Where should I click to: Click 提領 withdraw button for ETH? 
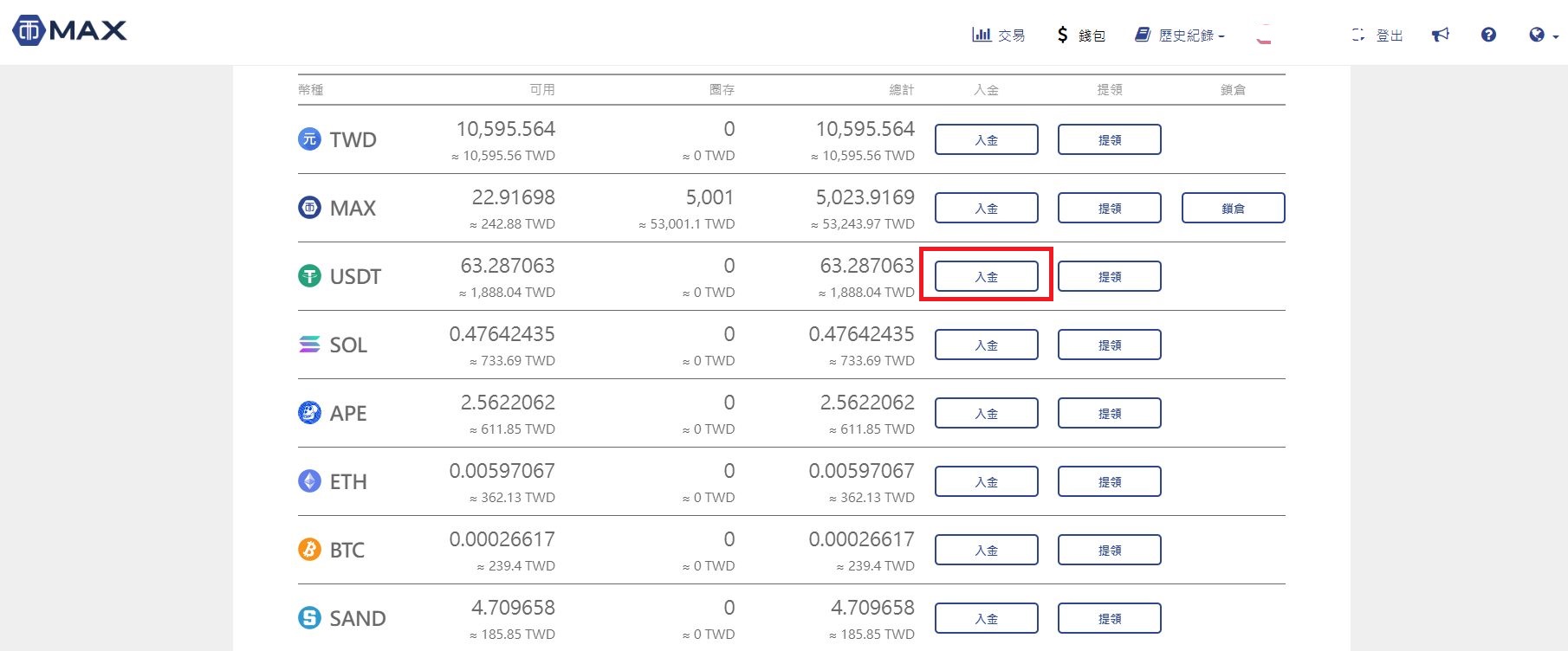[1110, 481]
